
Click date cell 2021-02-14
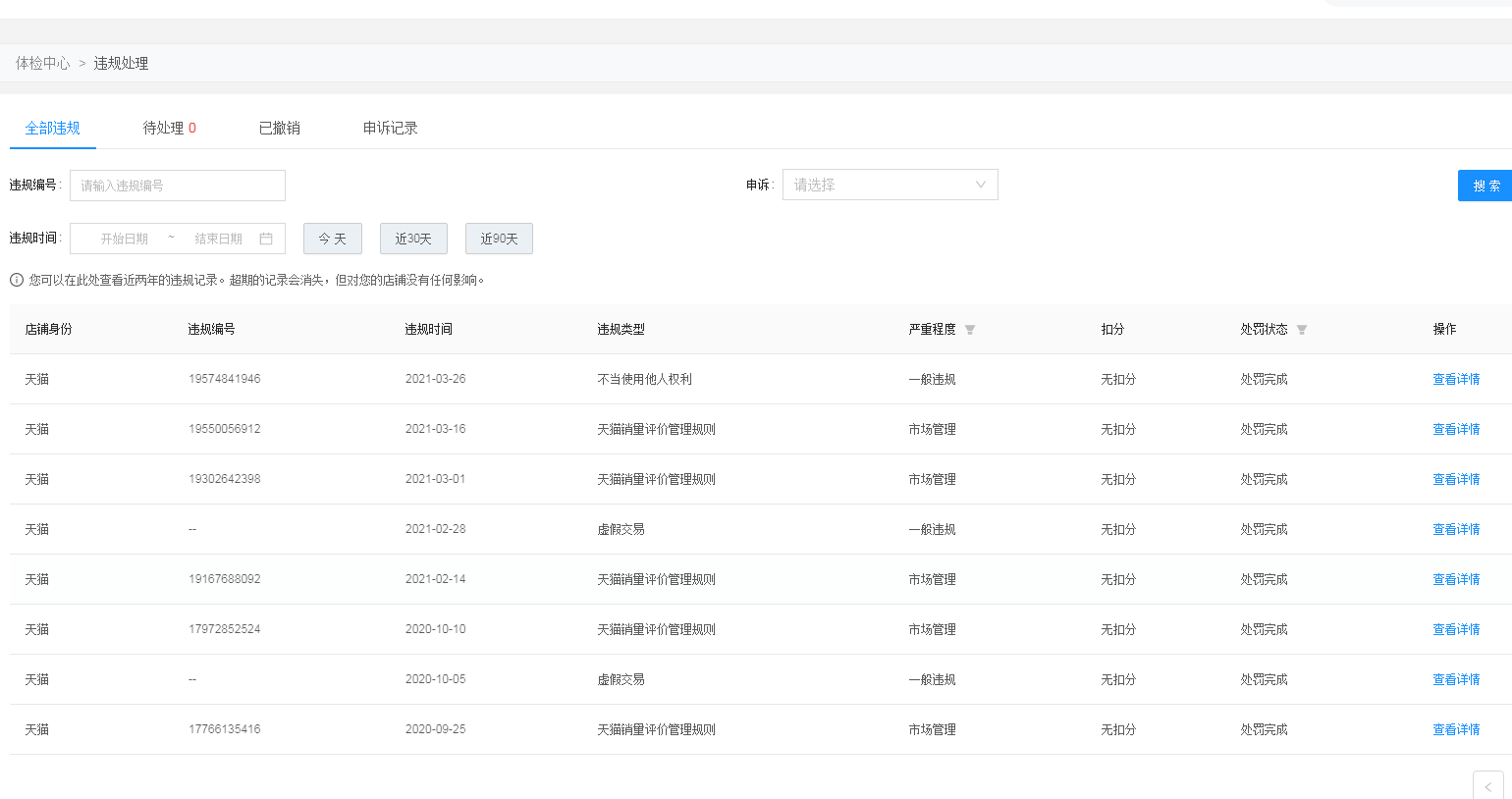(x=436, y=579)
